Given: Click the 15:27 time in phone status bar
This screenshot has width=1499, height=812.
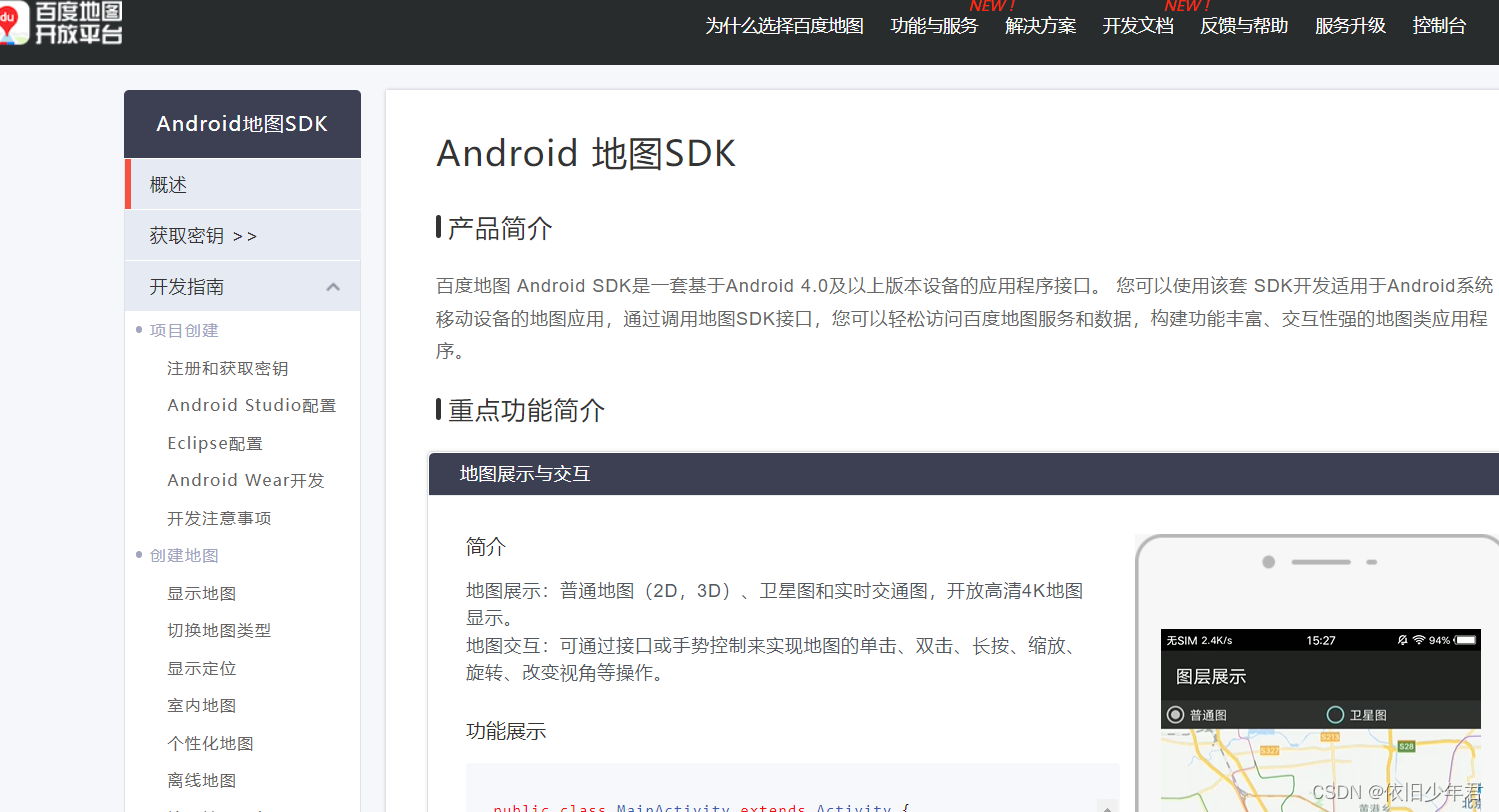Looking at the screenshot, I should click(x=1321, y=640).
